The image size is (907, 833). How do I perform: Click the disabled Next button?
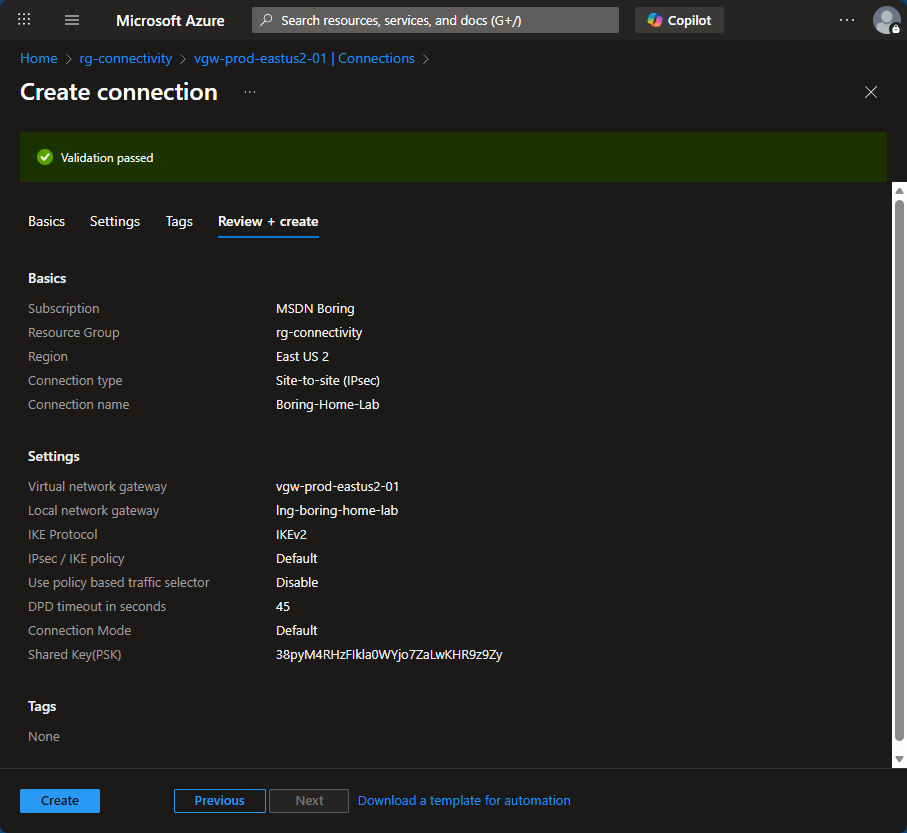click(309, 801)
